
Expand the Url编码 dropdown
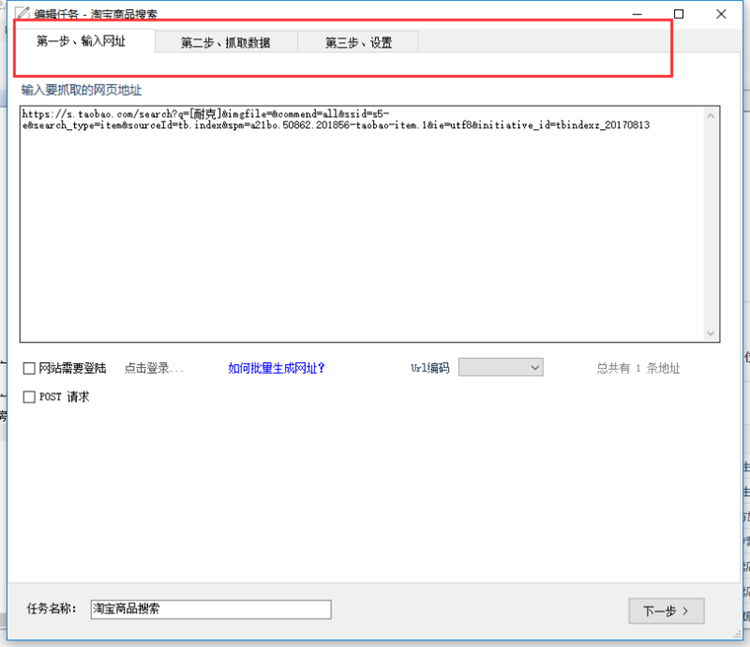click(x=500, y=367)
